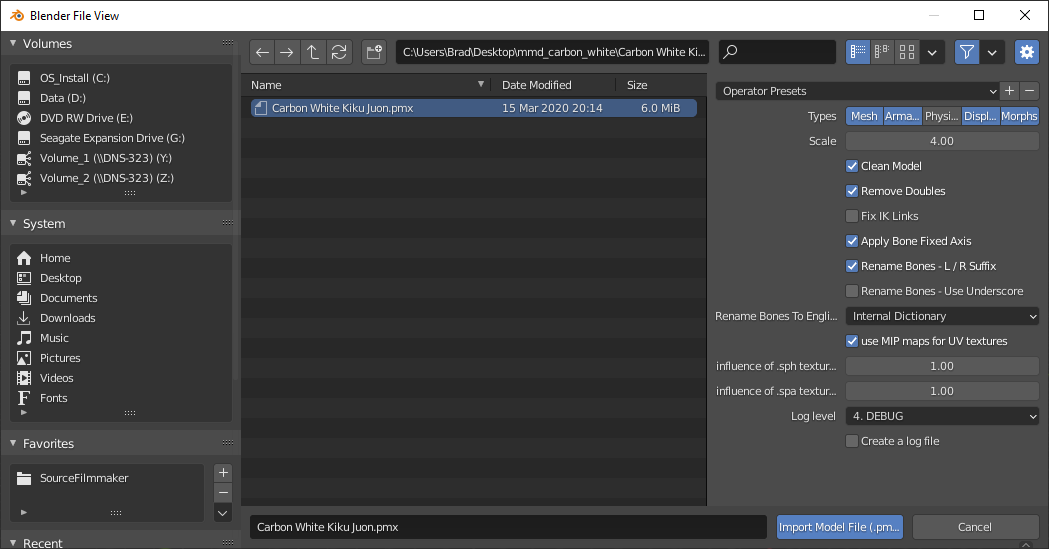Open display settings dropdown arrow
The height and width of the screenshot is (549, 1049).
pyautogui.click(x=932, y=52)
